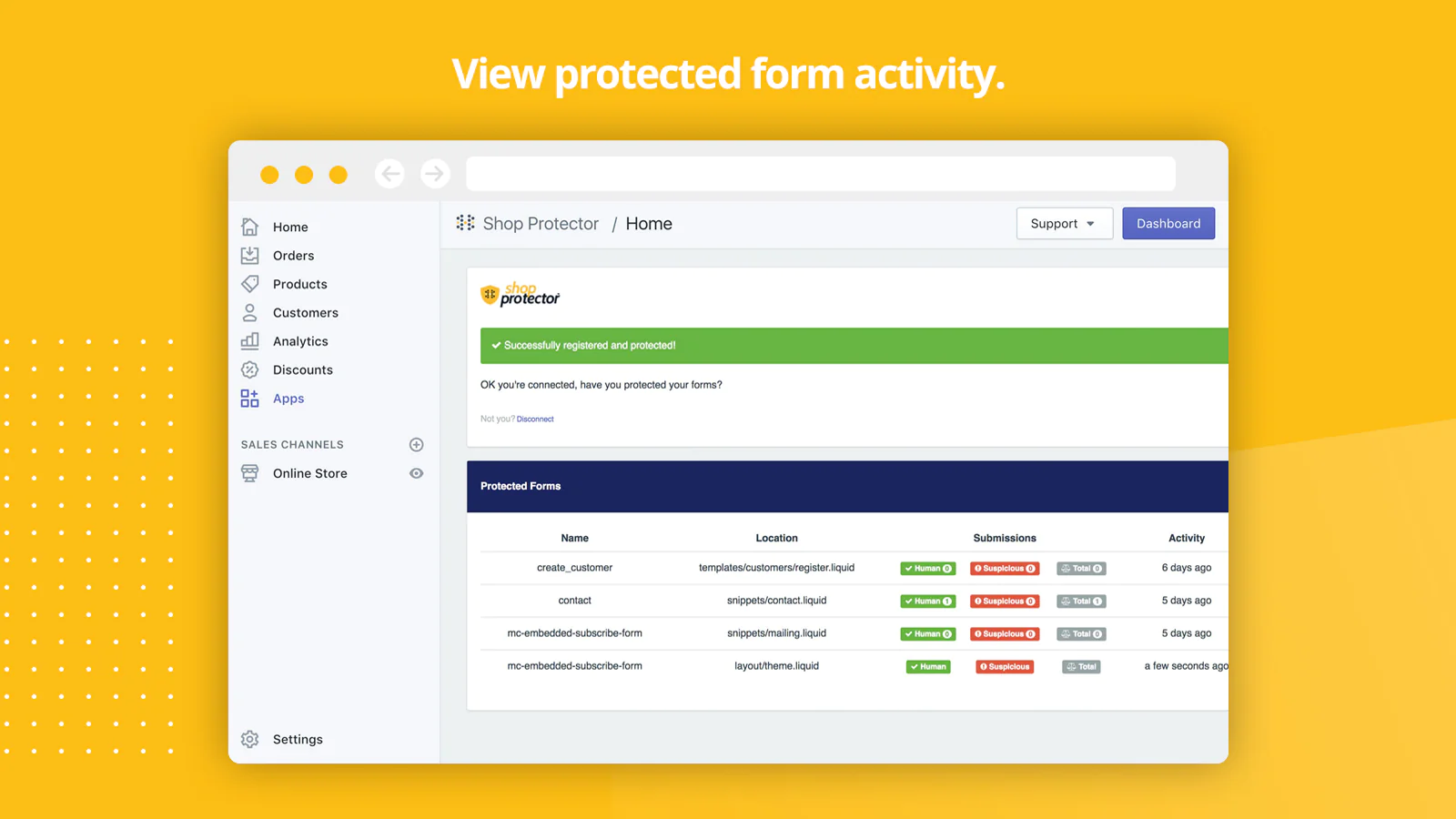
Task: Open Home in the sidebar menu
Action: [x=290, y=227]
